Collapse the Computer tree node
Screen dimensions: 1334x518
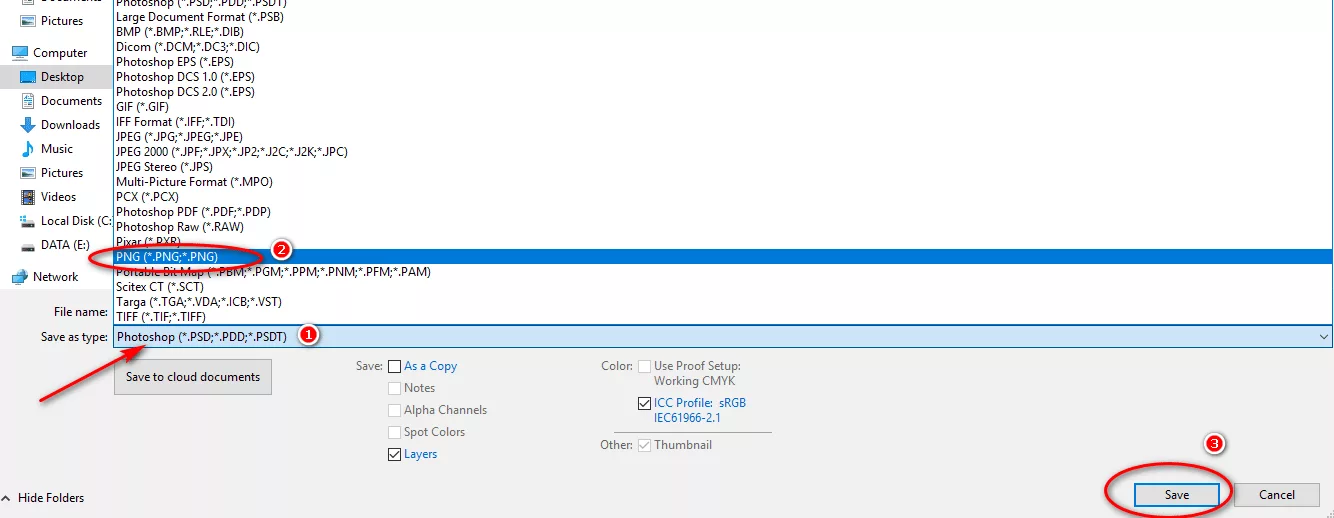tap(6, 53)
